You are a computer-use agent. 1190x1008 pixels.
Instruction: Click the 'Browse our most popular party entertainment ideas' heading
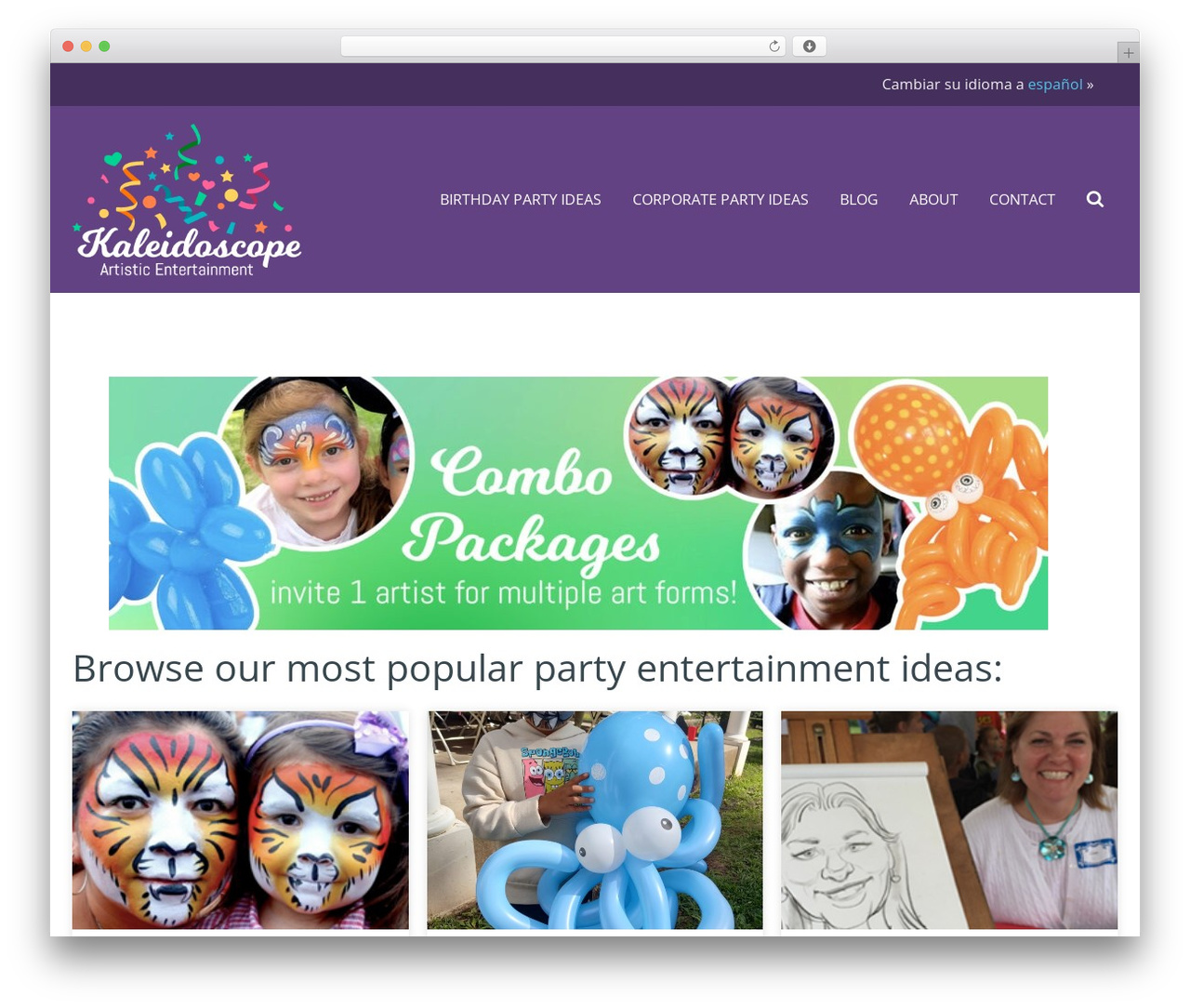[x=538, y=669]
